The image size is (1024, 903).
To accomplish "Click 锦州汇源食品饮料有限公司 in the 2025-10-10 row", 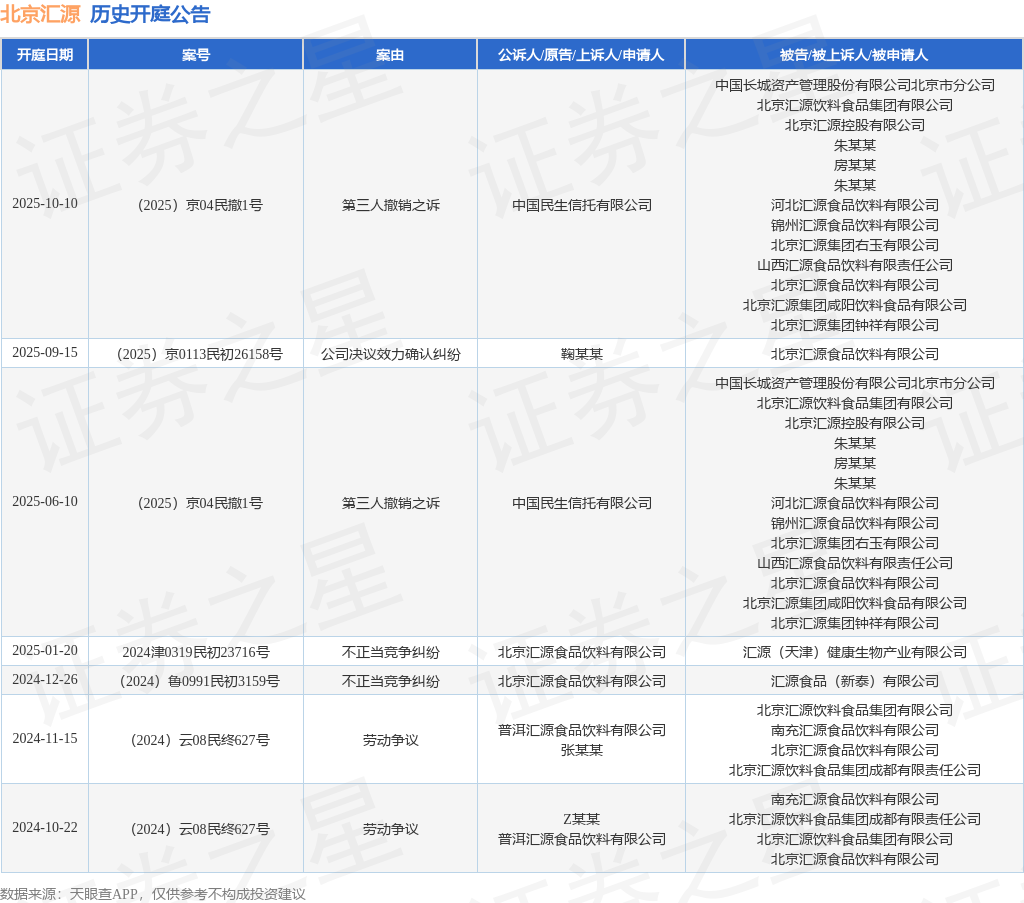I will point(855,225).
